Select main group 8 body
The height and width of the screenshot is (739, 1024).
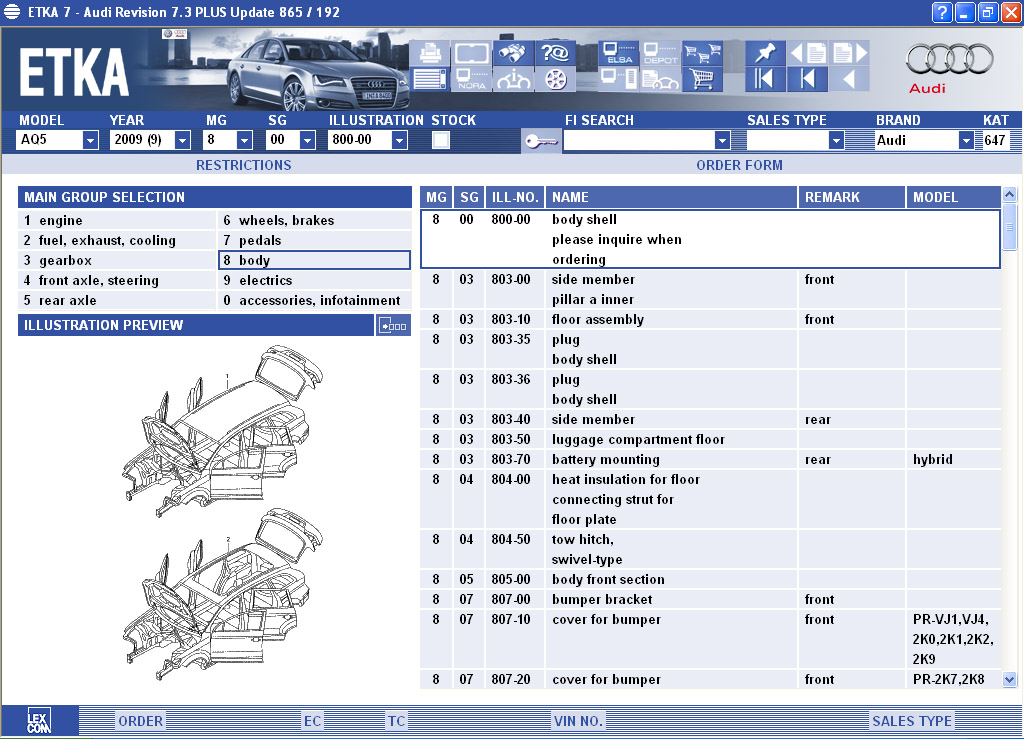[x=315, y=260]
